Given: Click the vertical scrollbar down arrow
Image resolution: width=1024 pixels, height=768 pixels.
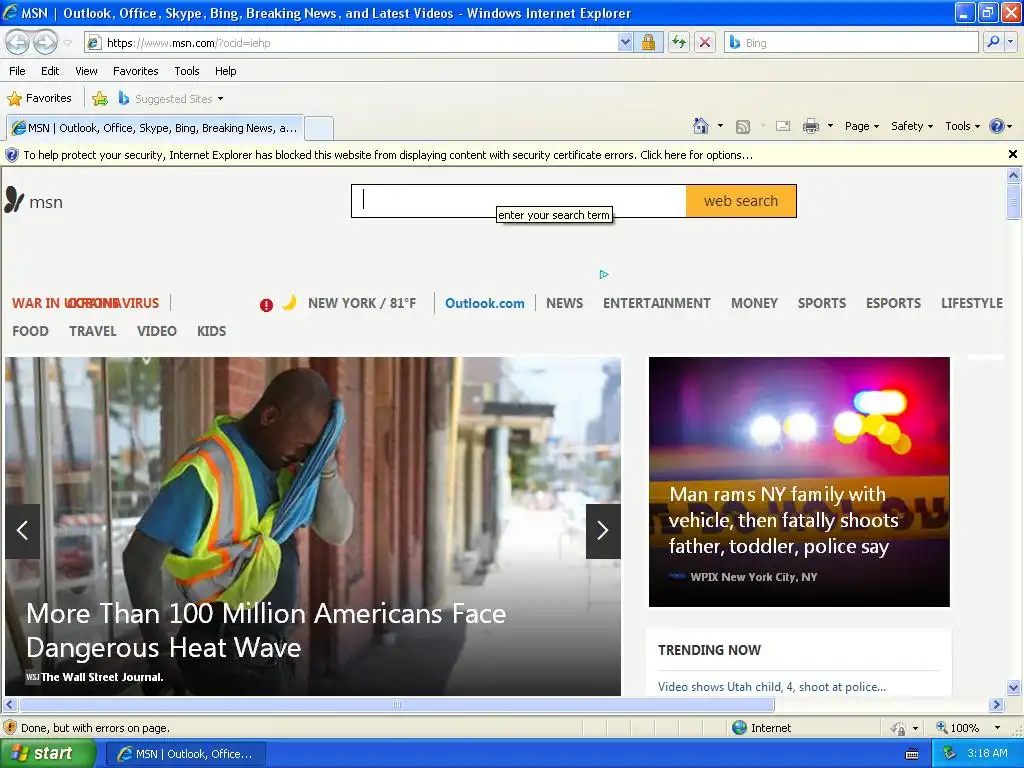Looking at the screenshot, I should (x=1014, y=687).
